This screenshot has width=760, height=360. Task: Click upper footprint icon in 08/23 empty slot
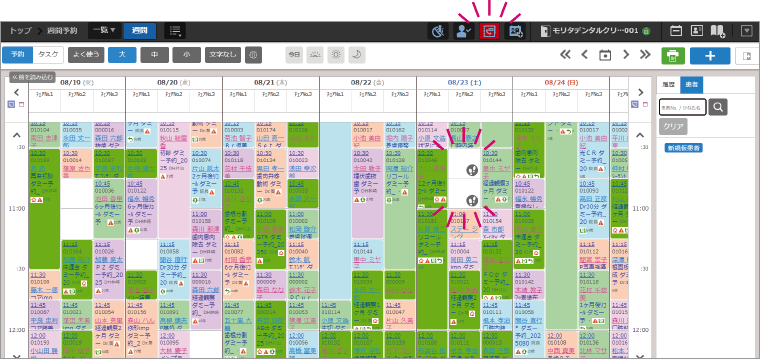(x=472, y=170)
